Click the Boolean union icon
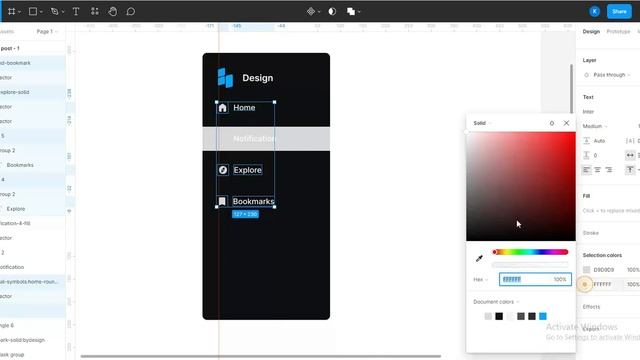 351,11
